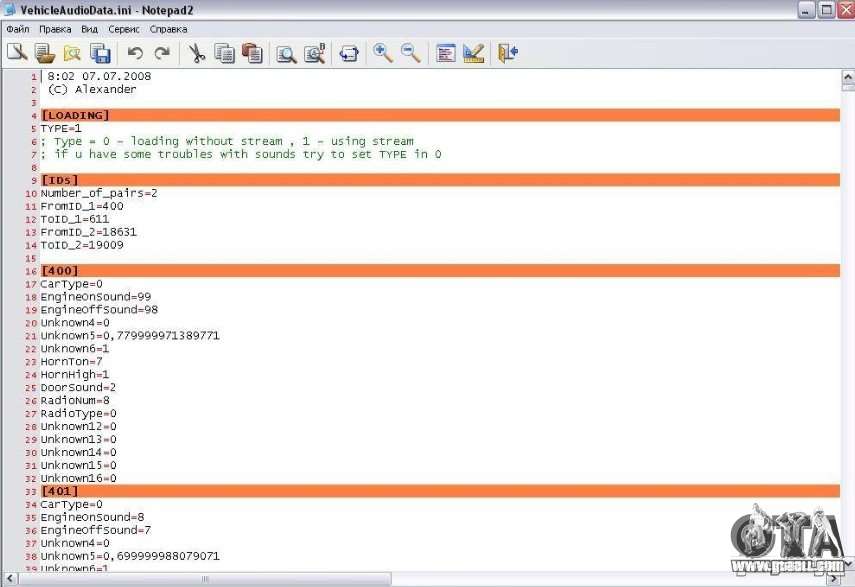Open the Файл menu

[17, 29]
